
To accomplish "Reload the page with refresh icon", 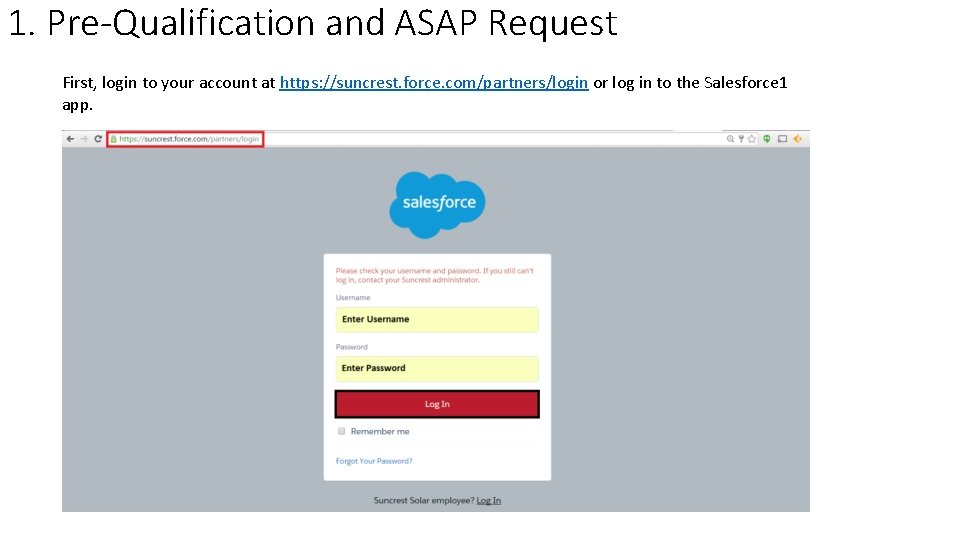I will click(98, 139).
